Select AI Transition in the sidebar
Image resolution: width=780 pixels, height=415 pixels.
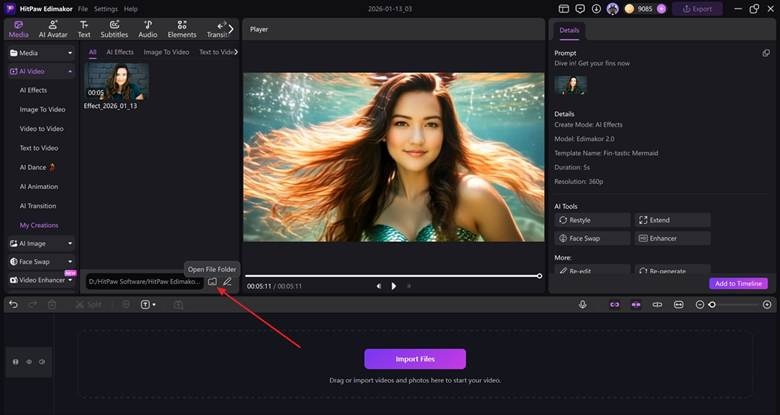point(38,206)
